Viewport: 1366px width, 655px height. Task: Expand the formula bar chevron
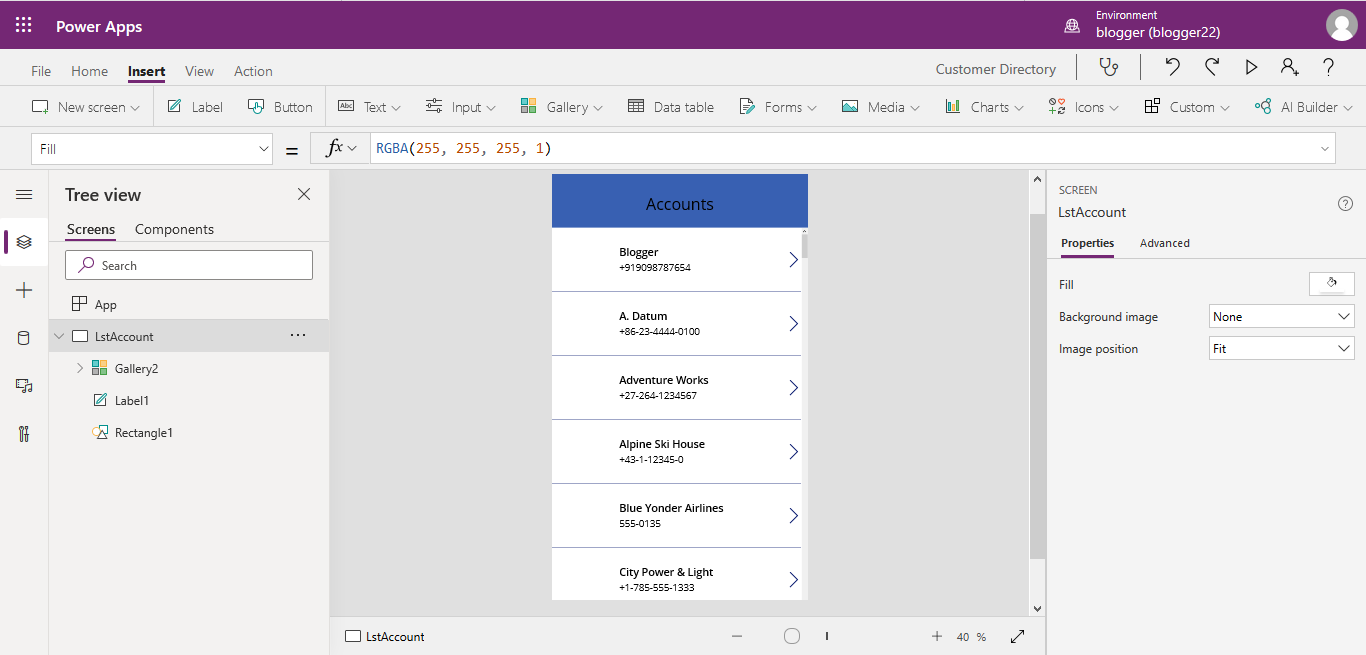coord(1326,149)
